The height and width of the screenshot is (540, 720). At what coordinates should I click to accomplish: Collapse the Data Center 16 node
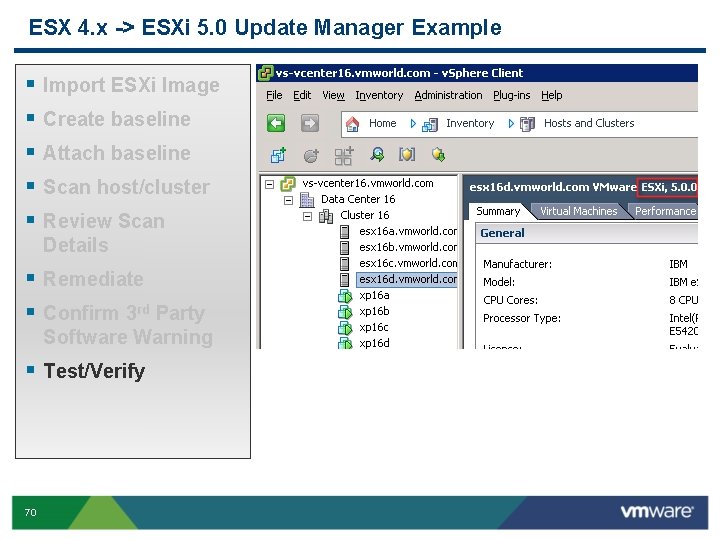coord(288,201)
